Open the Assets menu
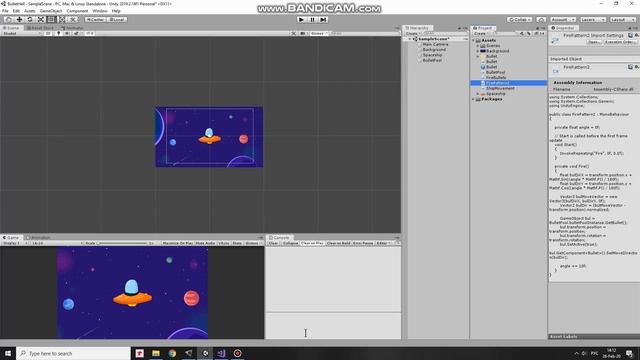This screenshot has height=360, width=640. tap(29, 11)
